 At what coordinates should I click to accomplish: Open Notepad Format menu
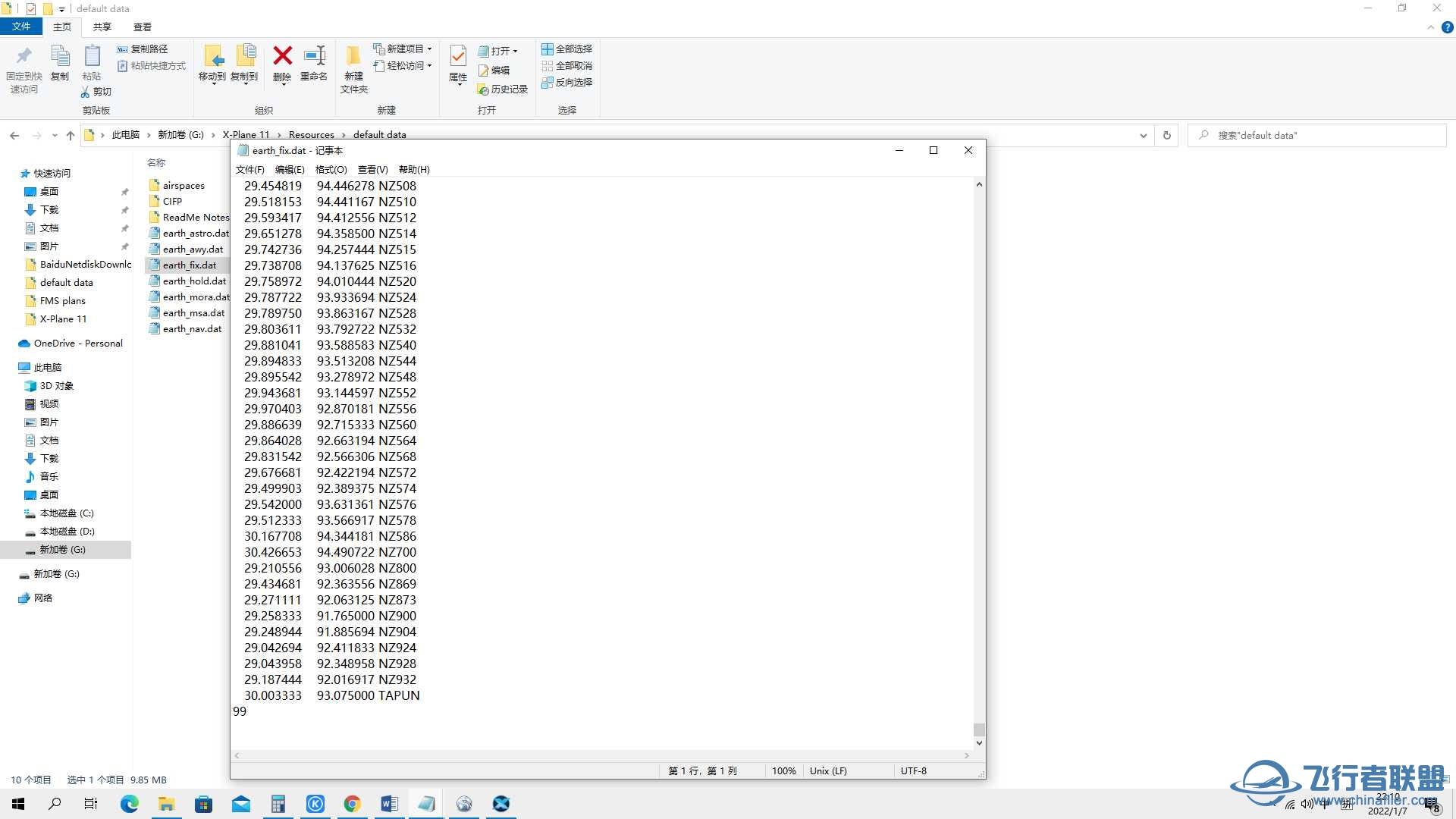tap(331, 170)
